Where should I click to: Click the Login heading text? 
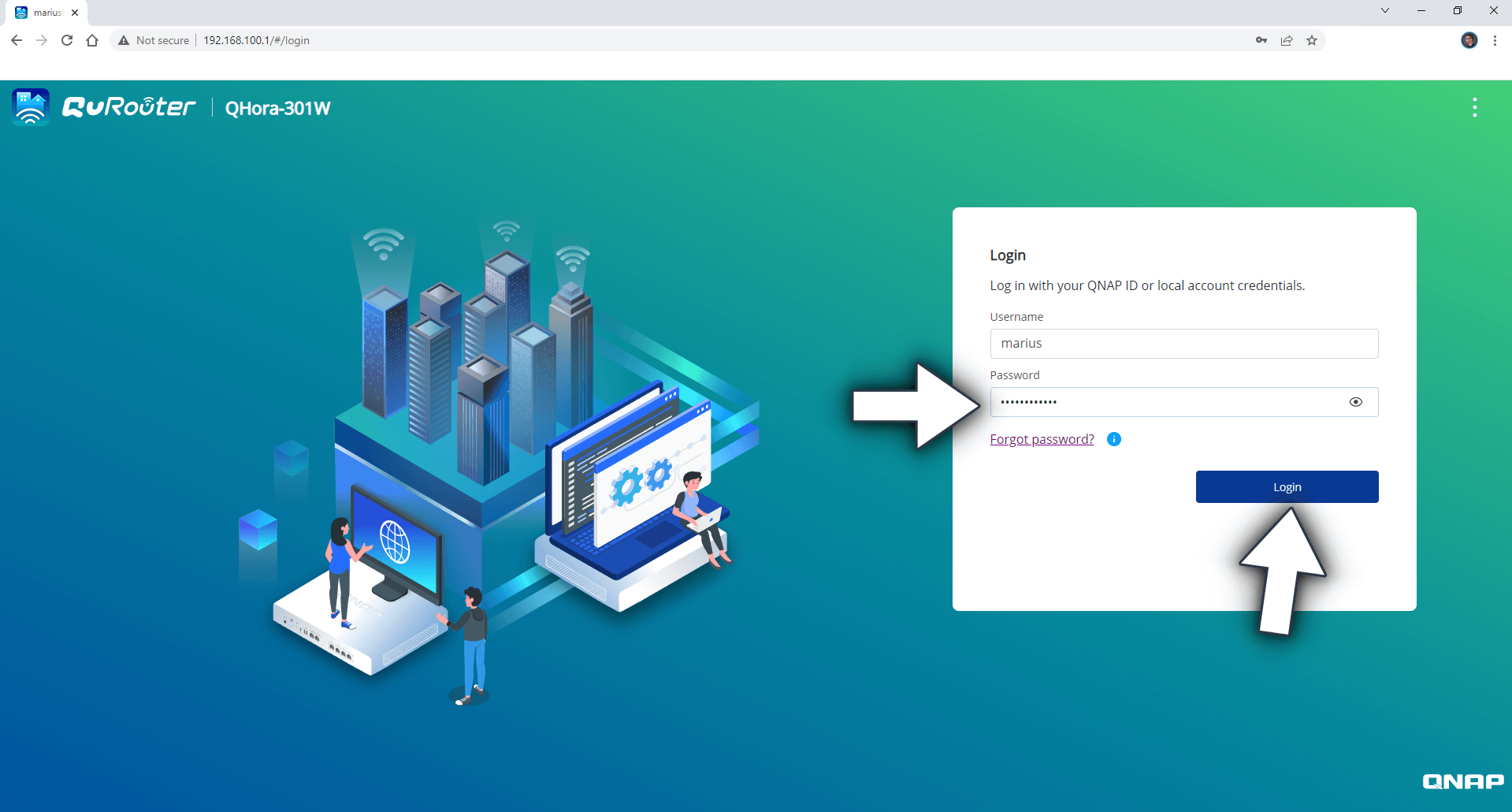click(1007, 255)
